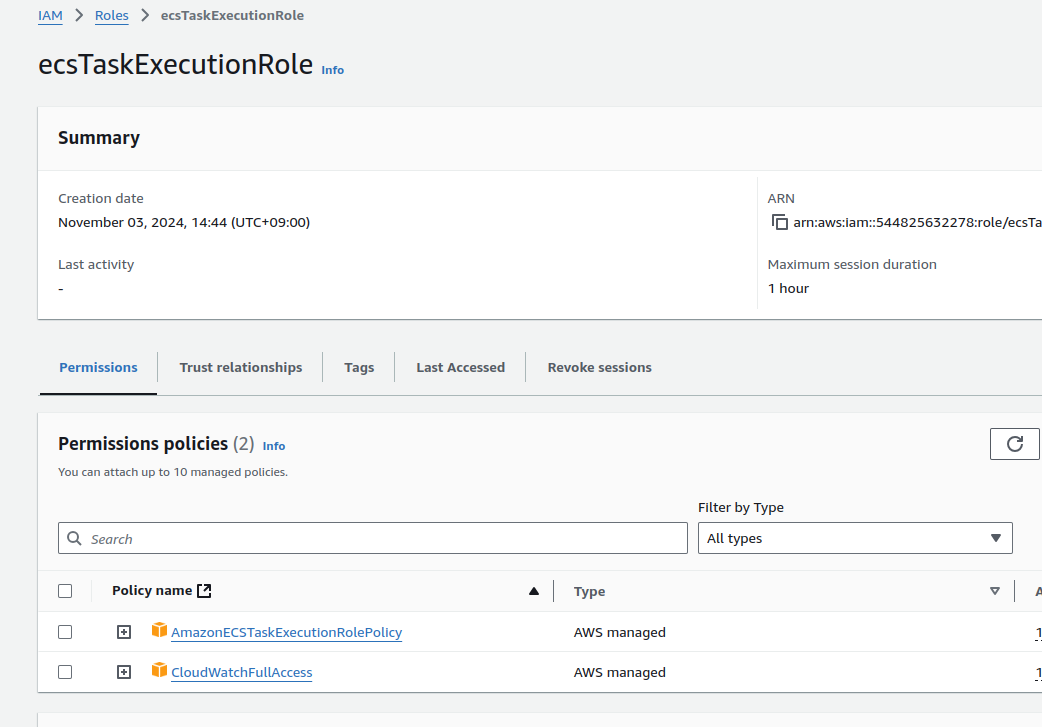This screenshot has width=1042, height=727.
Task: Click the policy search input field
Action: pyautogui.click(x=380, y=538)
